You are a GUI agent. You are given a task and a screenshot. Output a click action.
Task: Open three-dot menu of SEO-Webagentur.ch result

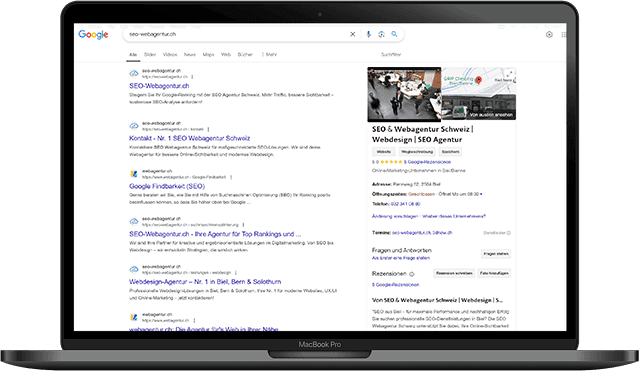[192, 77]
